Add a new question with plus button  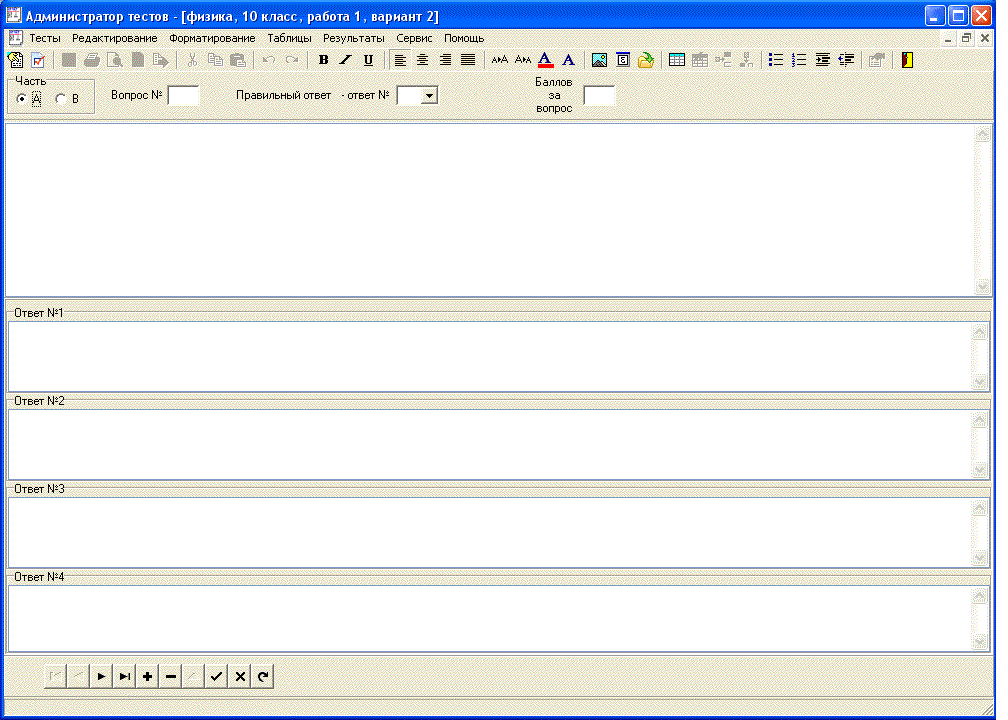[148, 677]
